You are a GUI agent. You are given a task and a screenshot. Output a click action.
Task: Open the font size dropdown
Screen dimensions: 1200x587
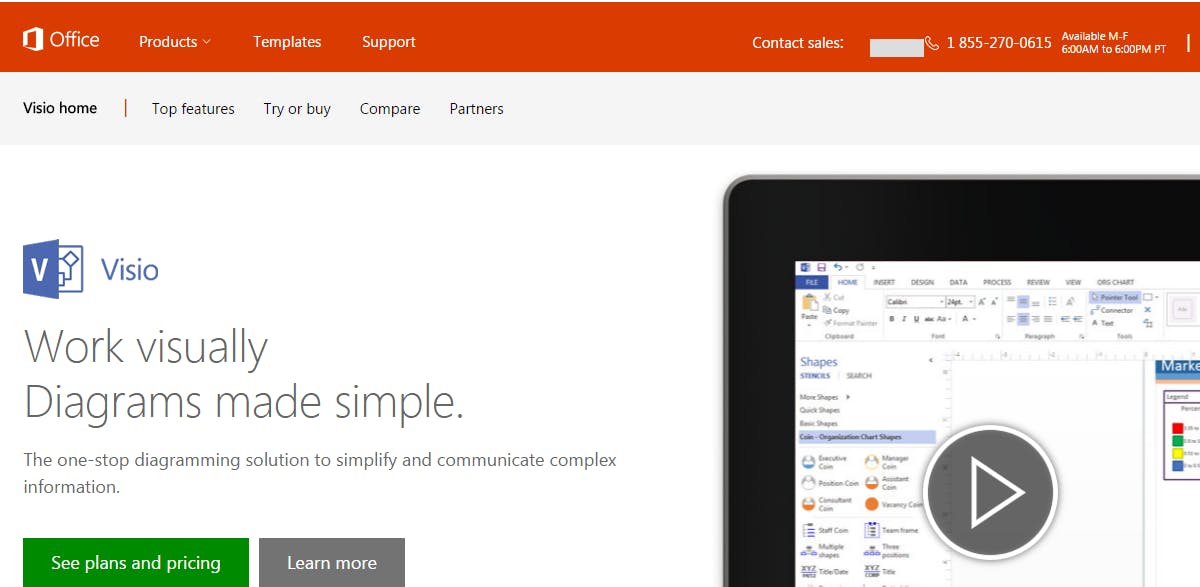pos(970,302)
